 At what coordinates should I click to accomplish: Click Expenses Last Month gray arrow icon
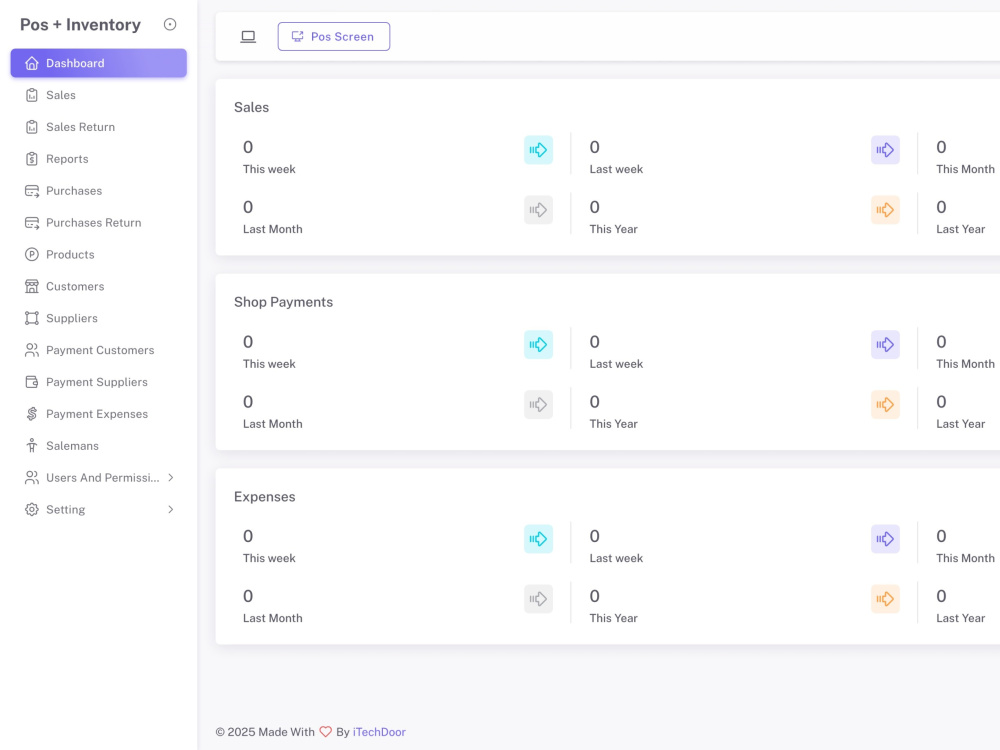coord(538,599)
